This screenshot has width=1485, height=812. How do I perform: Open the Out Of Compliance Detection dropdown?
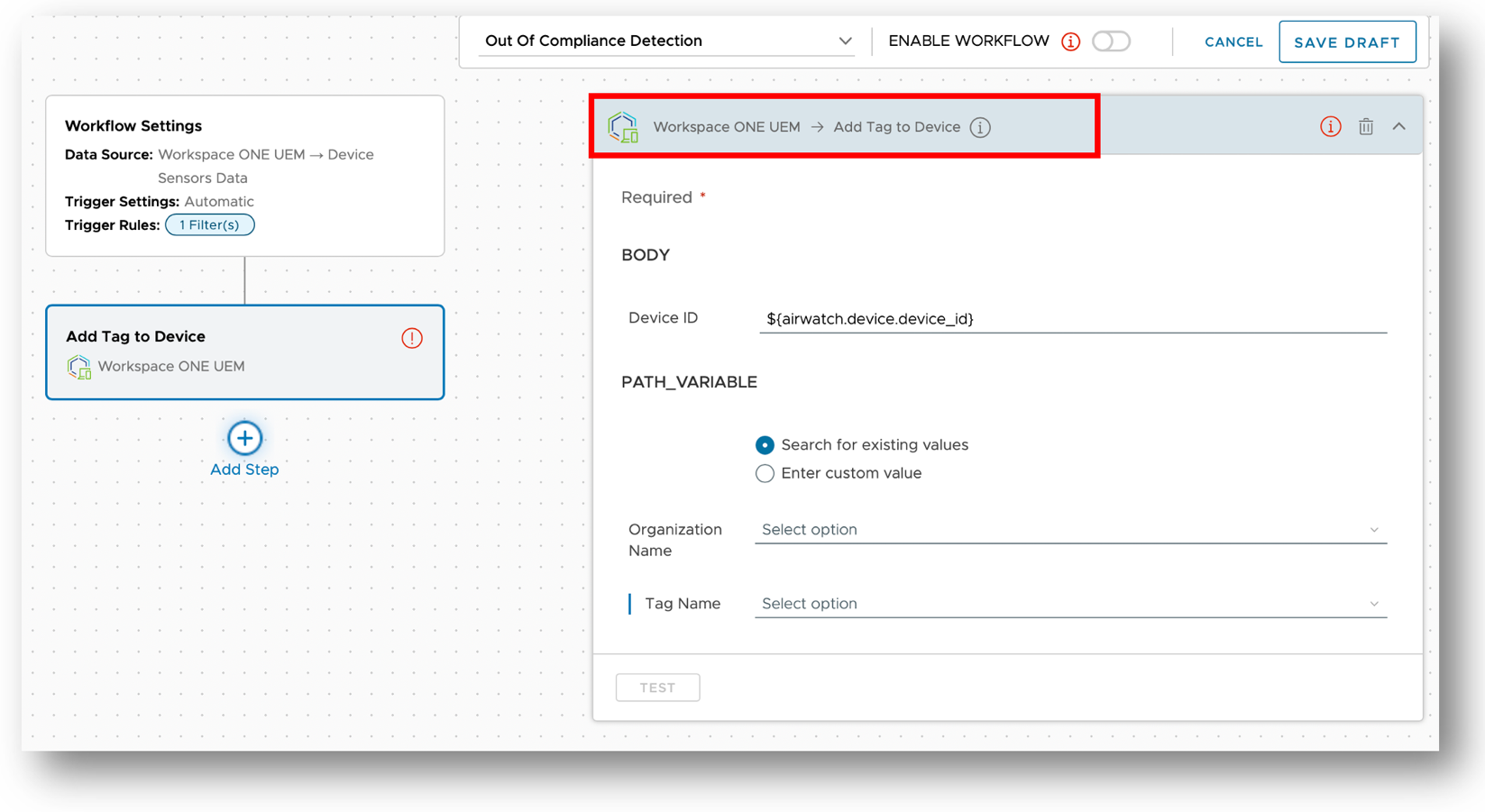coord(667,41)
